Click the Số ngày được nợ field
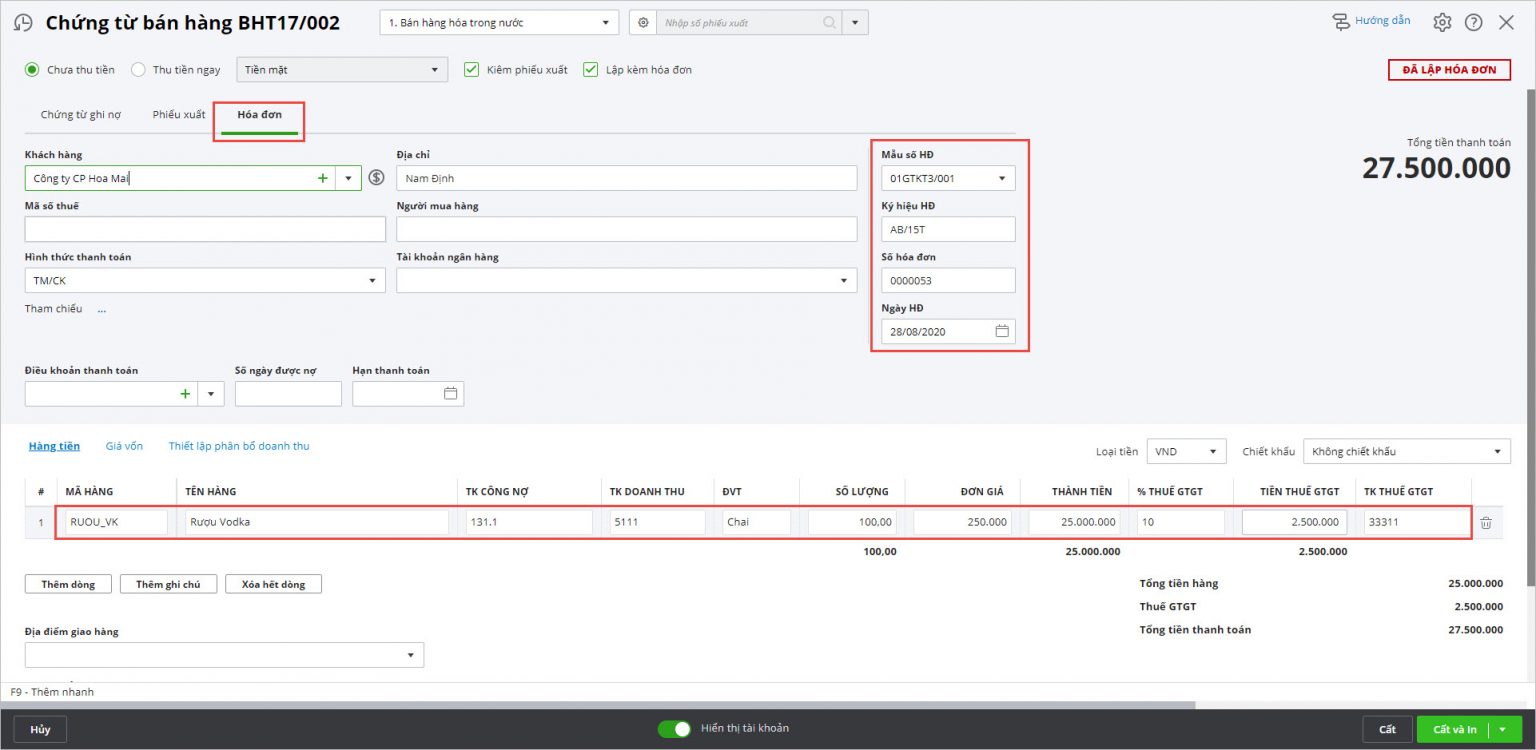This screenshot has height=750, width=1536. click(x=288, y=394)
